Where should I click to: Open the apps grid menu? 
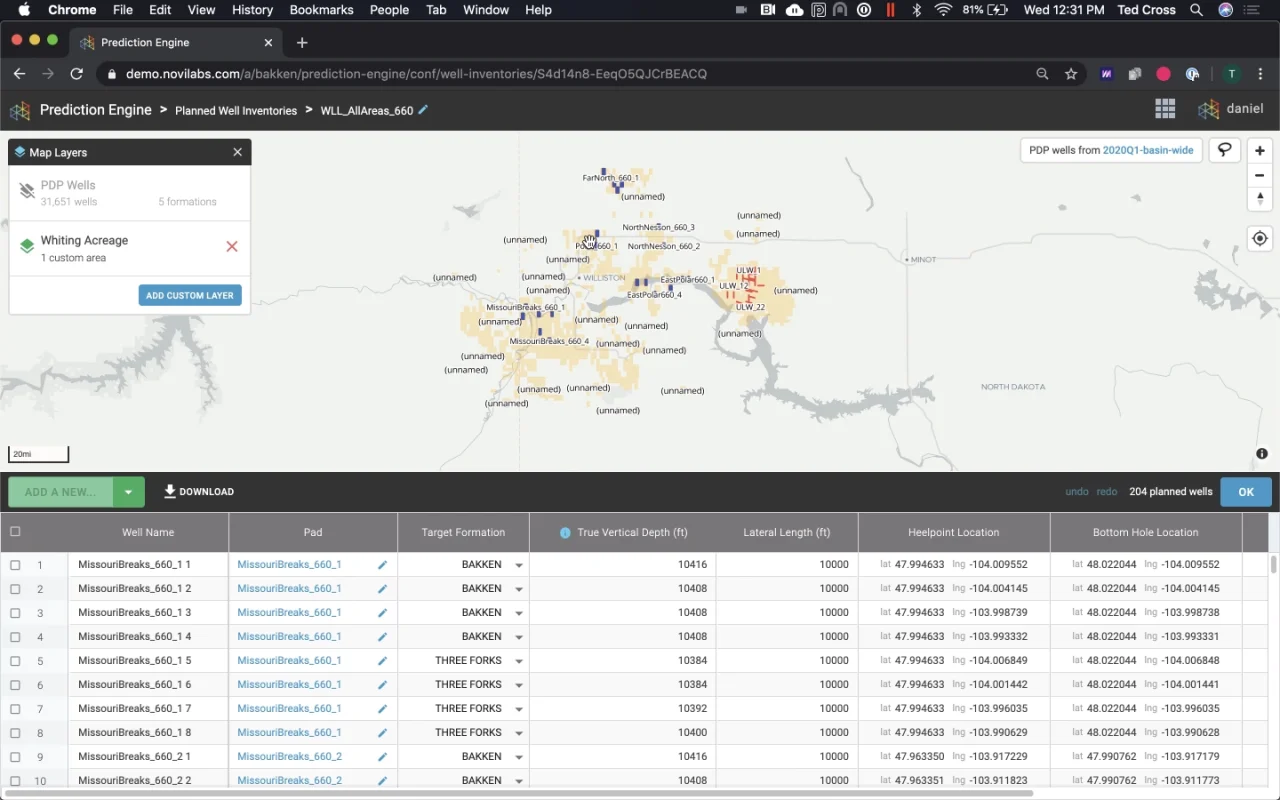(1165, 109)
